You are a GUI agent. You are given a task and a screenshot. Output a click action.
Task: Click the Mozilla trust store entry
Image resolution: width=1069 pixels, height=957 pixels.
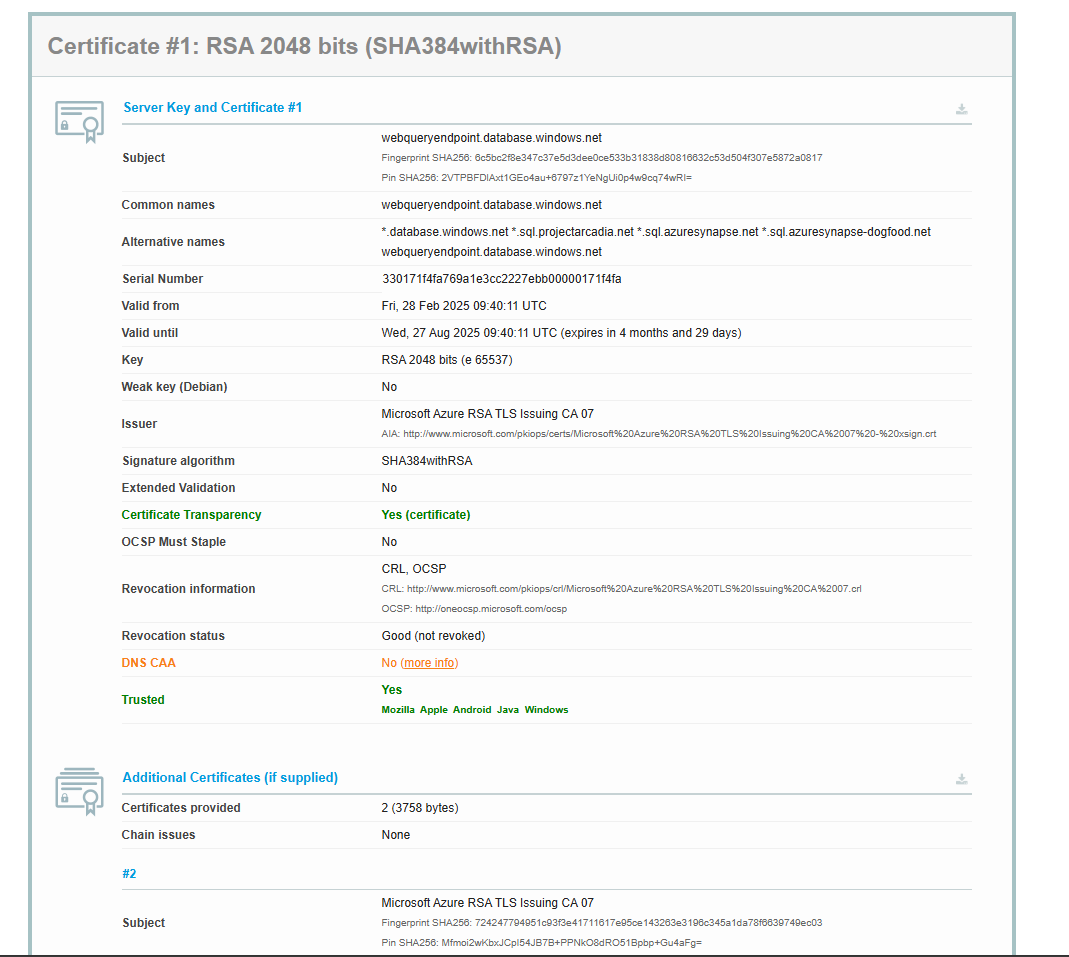pos(397,710)
